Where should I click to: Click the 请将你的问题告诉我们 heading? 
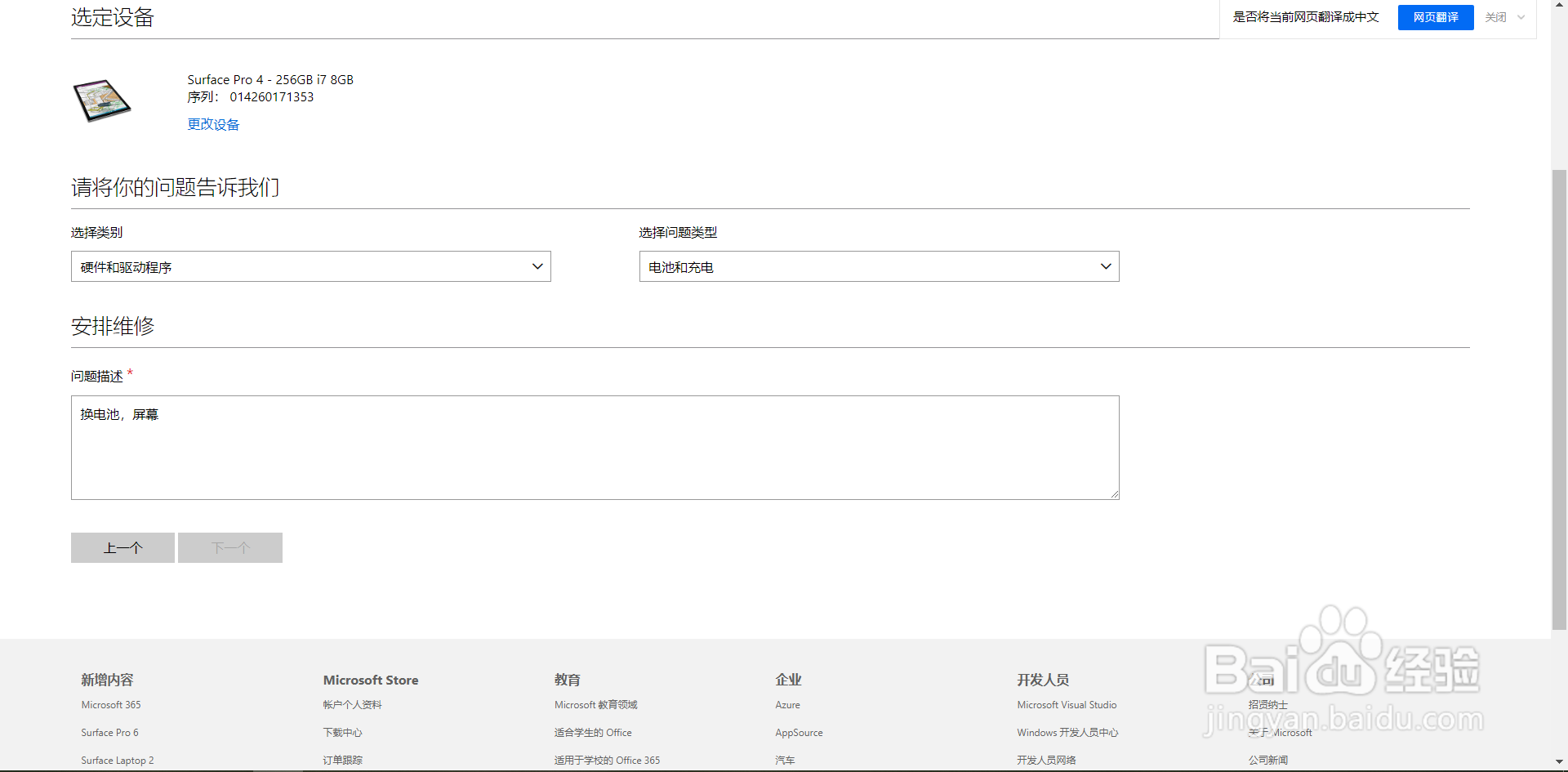point(176,187)
